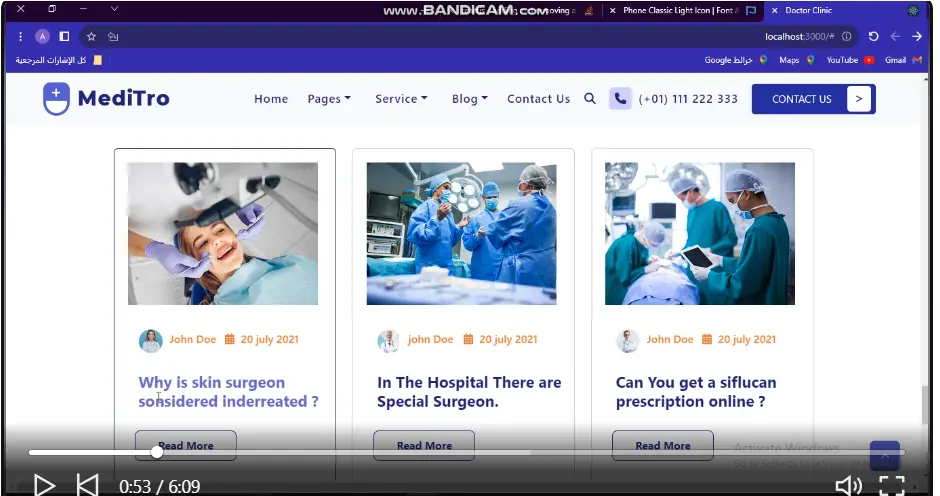Go back using the browser back arrow
940x496 pixels.
click(x=895, y=37)
